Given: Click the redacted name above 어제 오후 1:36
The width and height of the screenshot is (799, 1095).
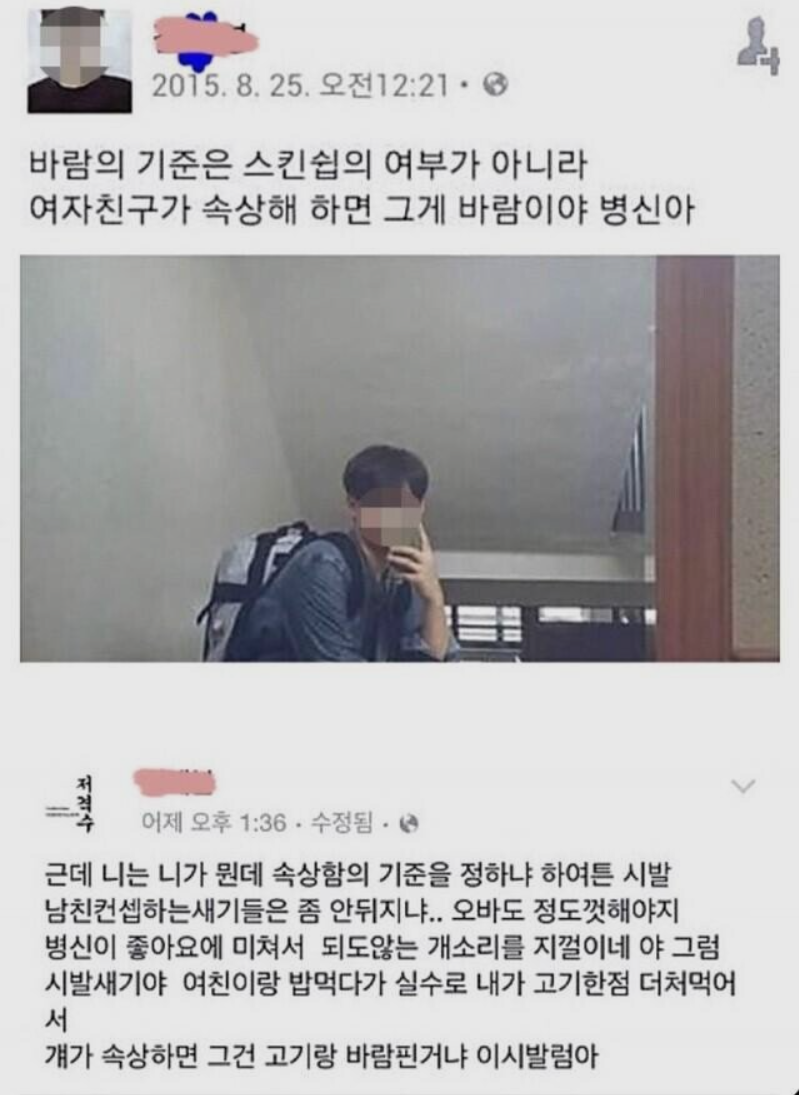Looking at the screenshot, I should click(173, 780).
